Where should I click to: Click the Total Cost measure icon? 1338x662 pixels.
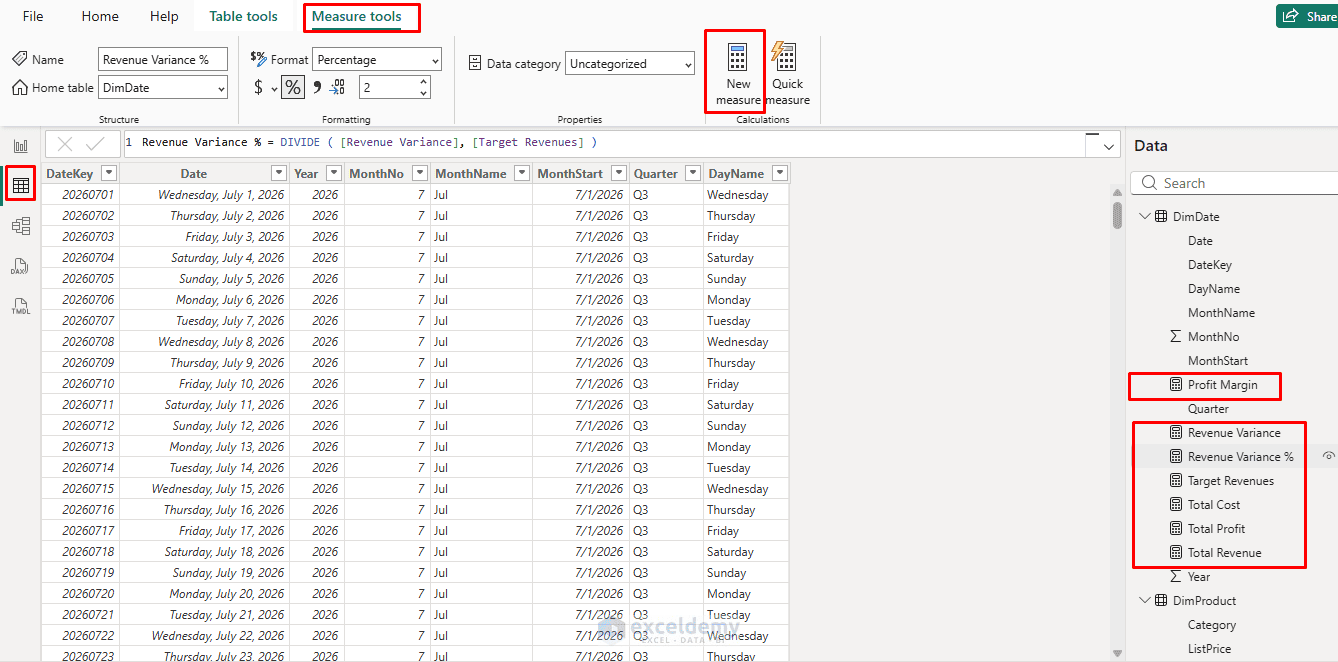coord(1175,505)
